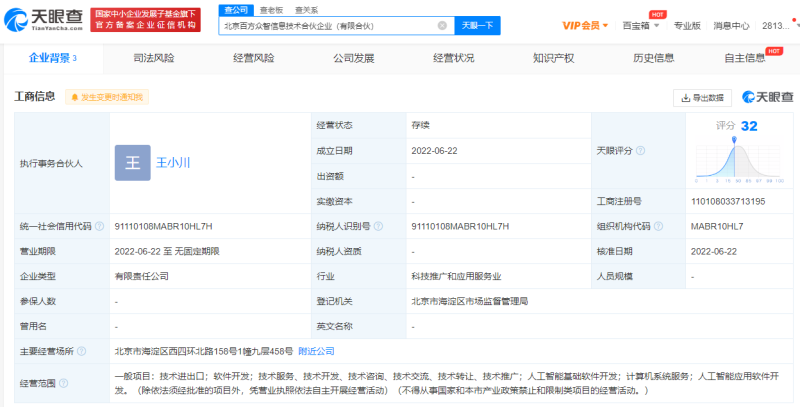The height and width of the screenshot is (407, 800).
Task: Click the help icon beside 统一社会信用代码
Action: 98,227
